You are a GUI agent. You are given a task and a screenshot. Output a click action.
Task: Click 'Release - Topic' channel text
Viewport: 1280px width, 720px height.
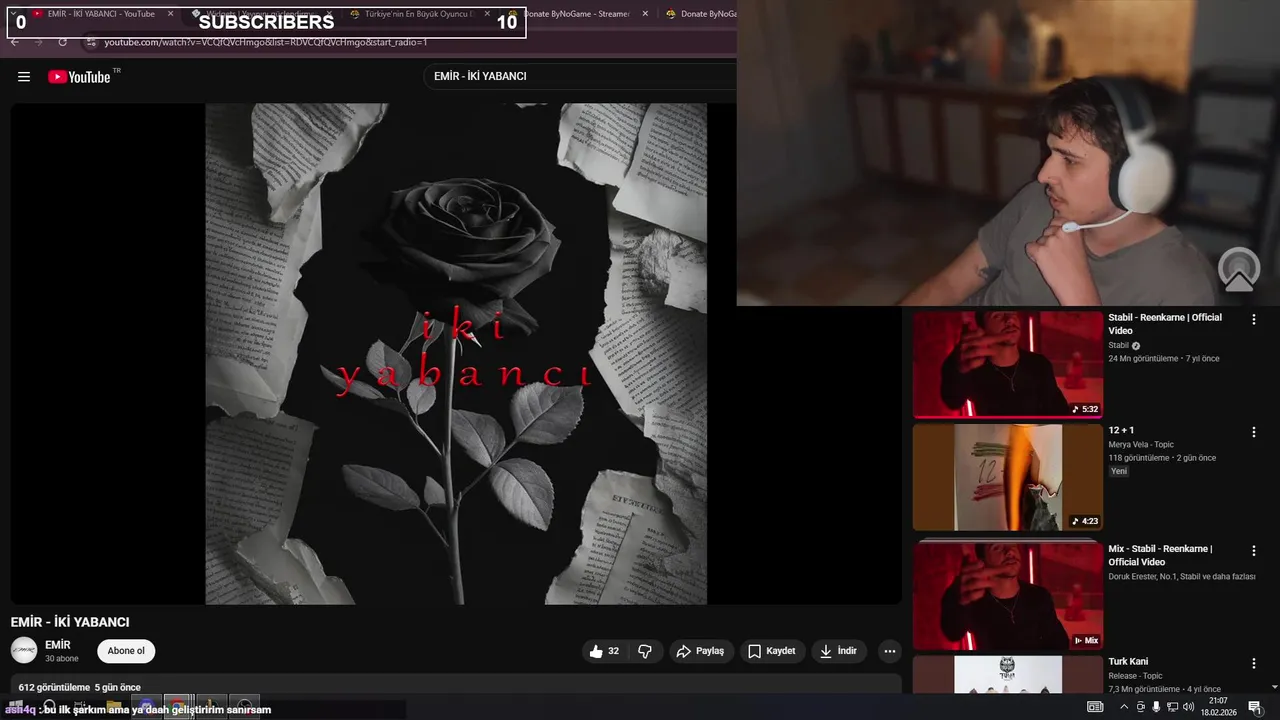[x=1135, y=676]
